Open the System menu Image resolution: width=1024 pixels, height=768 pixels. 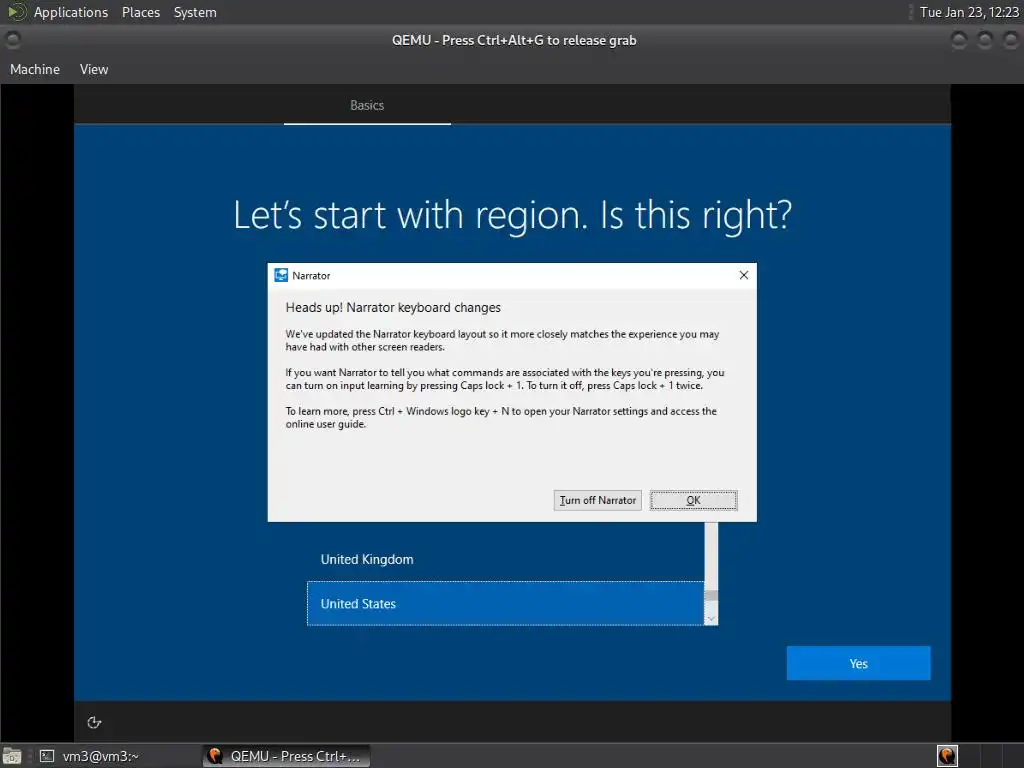195,12
